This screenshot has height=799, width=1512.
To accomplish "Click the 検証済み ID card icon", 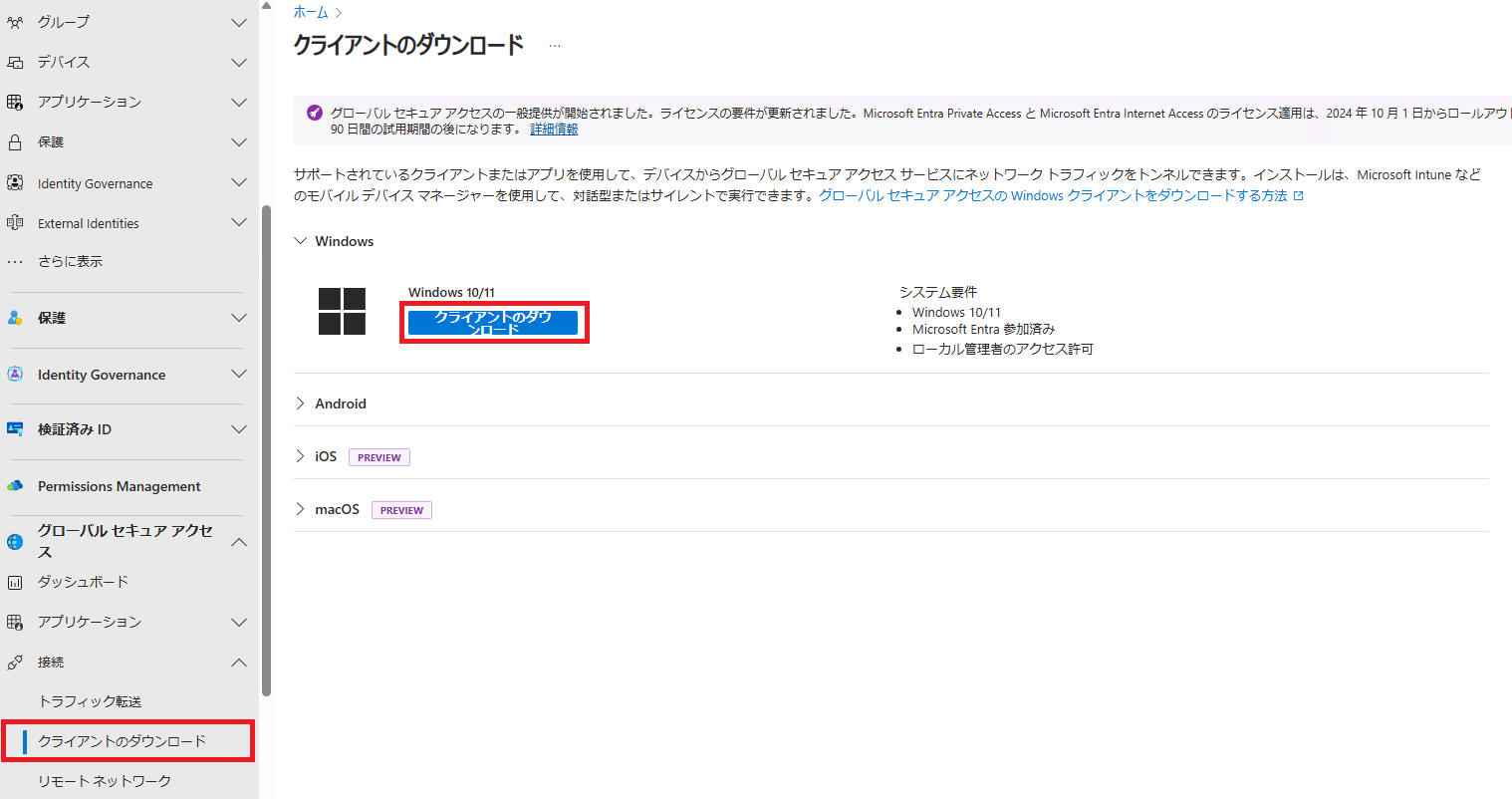I will coord(15,429).
